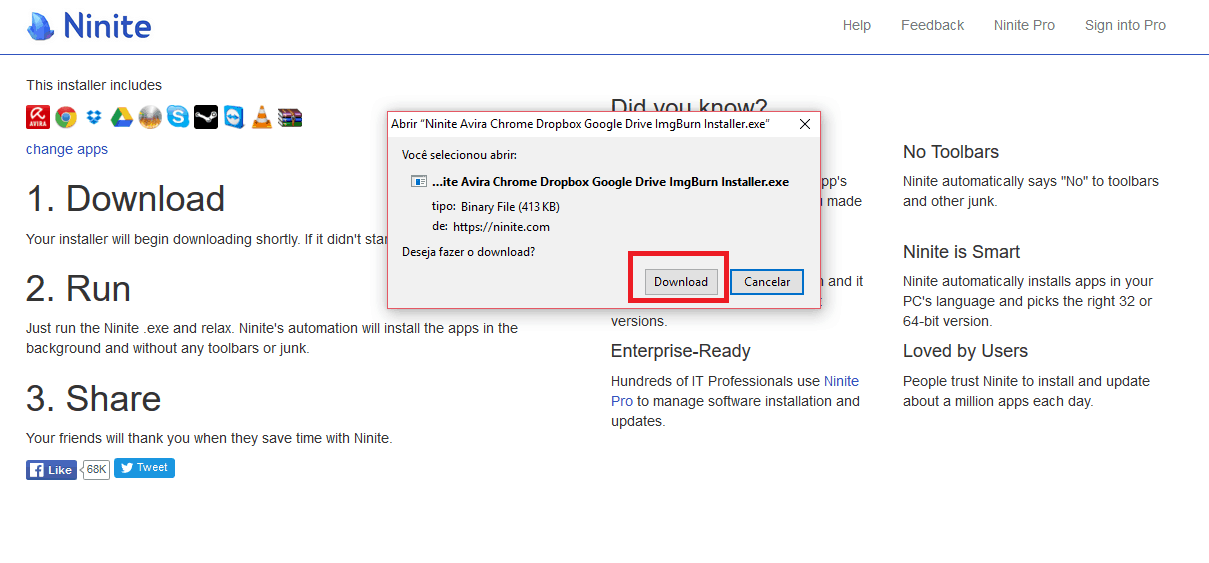Click Cancelar in the dialog
Viewport: 1209px width, 563px height.
pos(767,282)
